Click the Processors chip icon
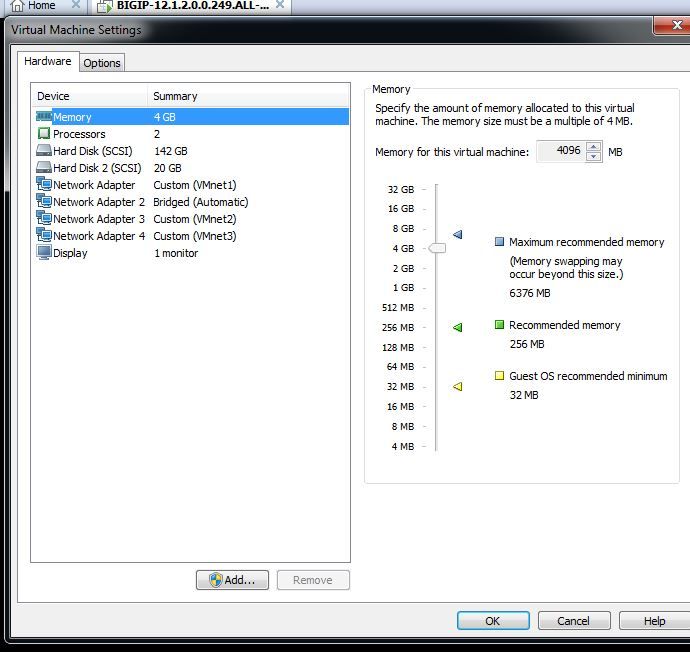690x652 pixels. [44, 133]
